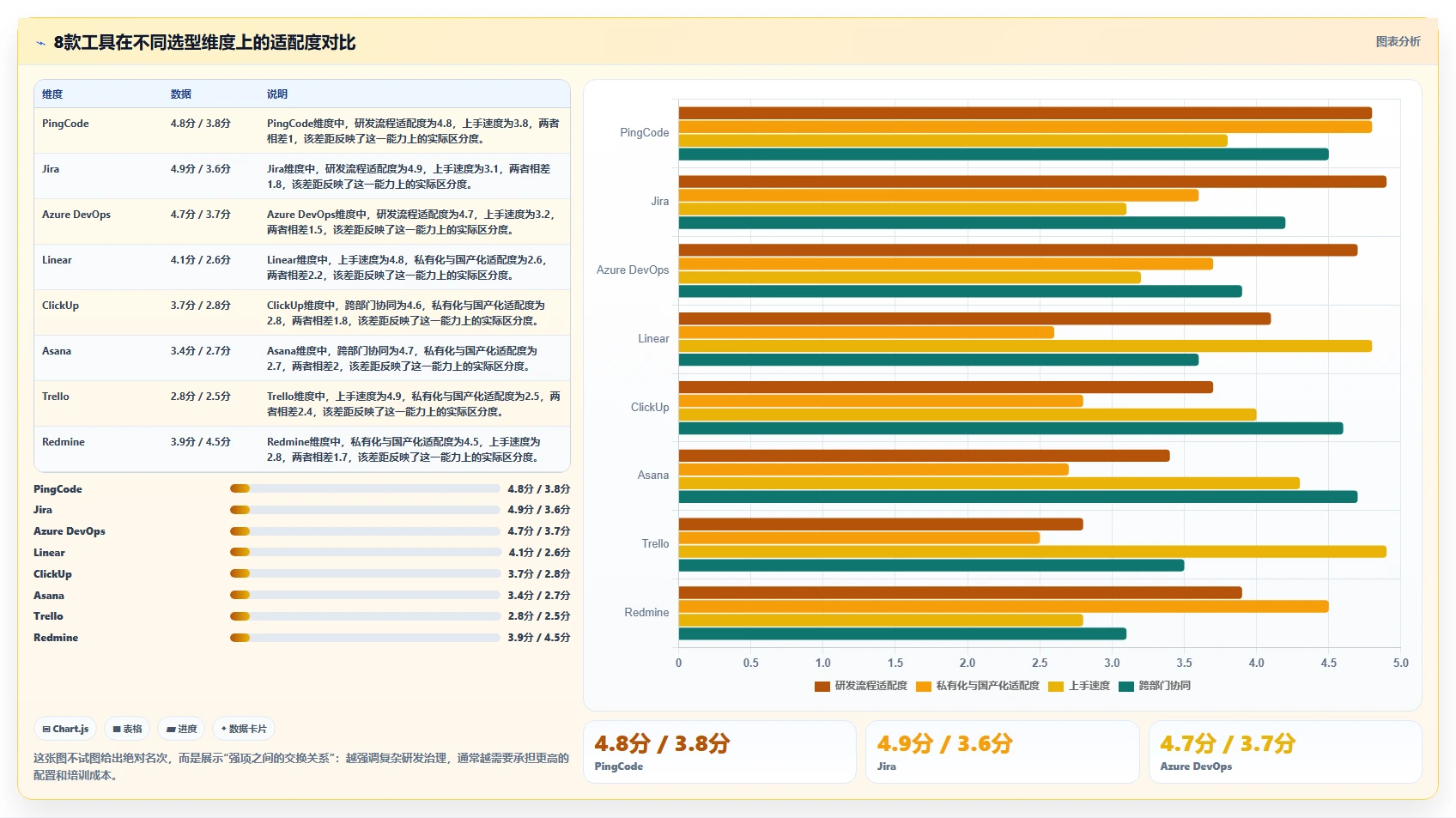Click the footnote text about 强项之间的交换关系
The height and width of the screenshot is (818, 1456).
[301, 766]
